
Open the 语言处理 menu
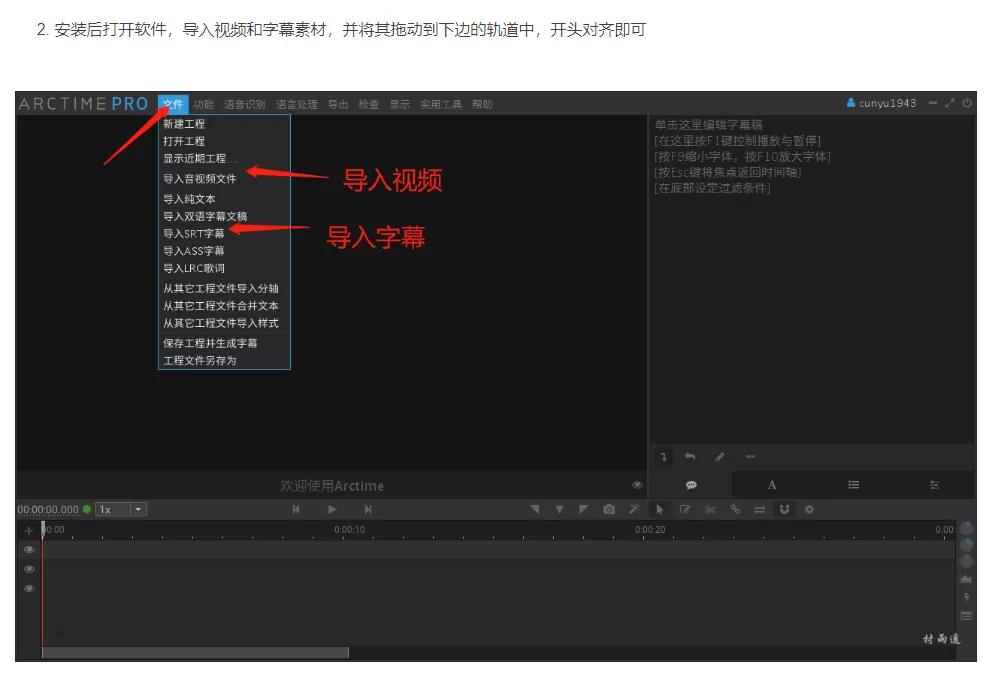[296, 104]
